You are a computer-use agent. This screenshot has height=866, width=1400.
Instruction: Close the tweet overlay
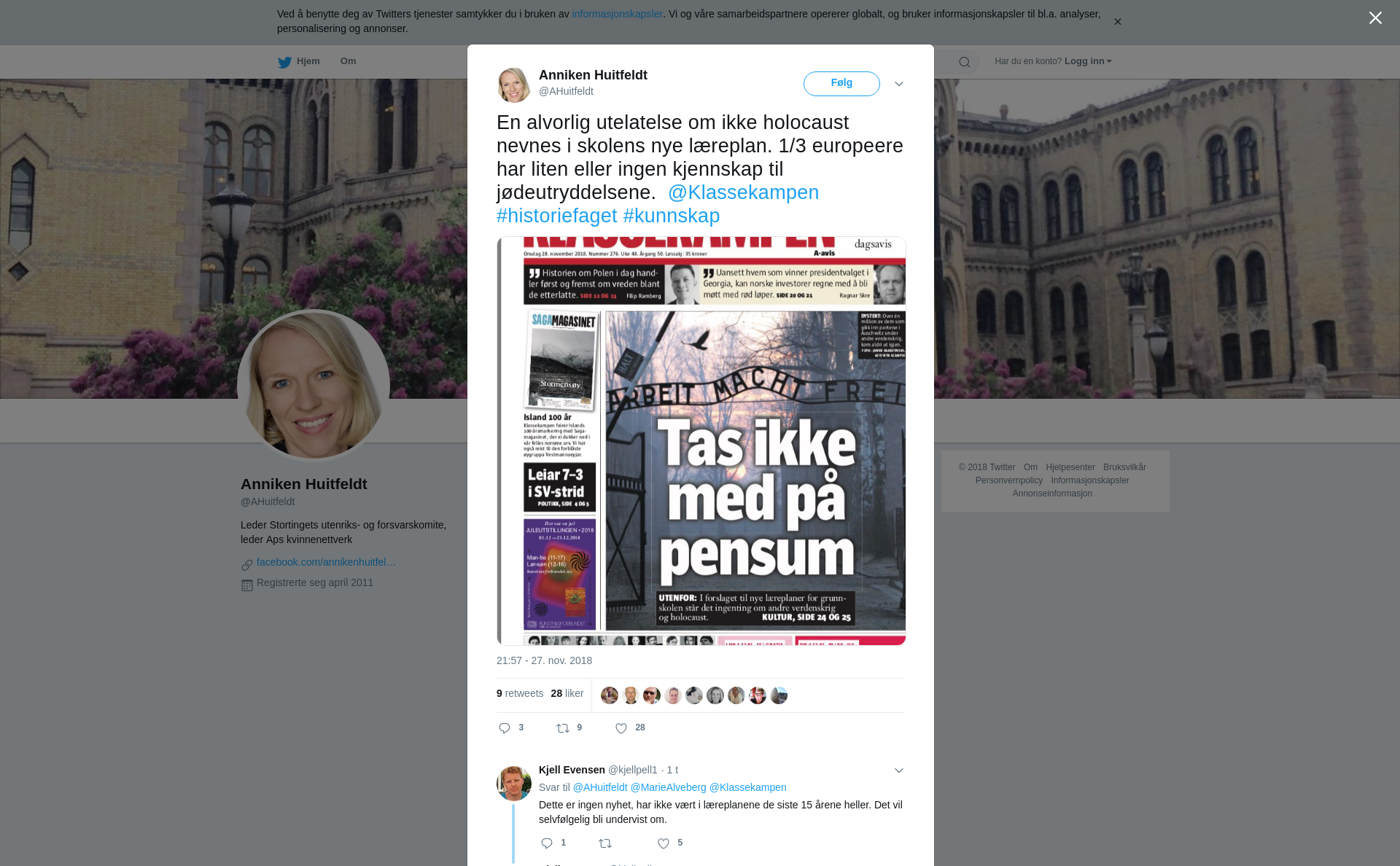pyautogui.click(x=1375, y=17)
